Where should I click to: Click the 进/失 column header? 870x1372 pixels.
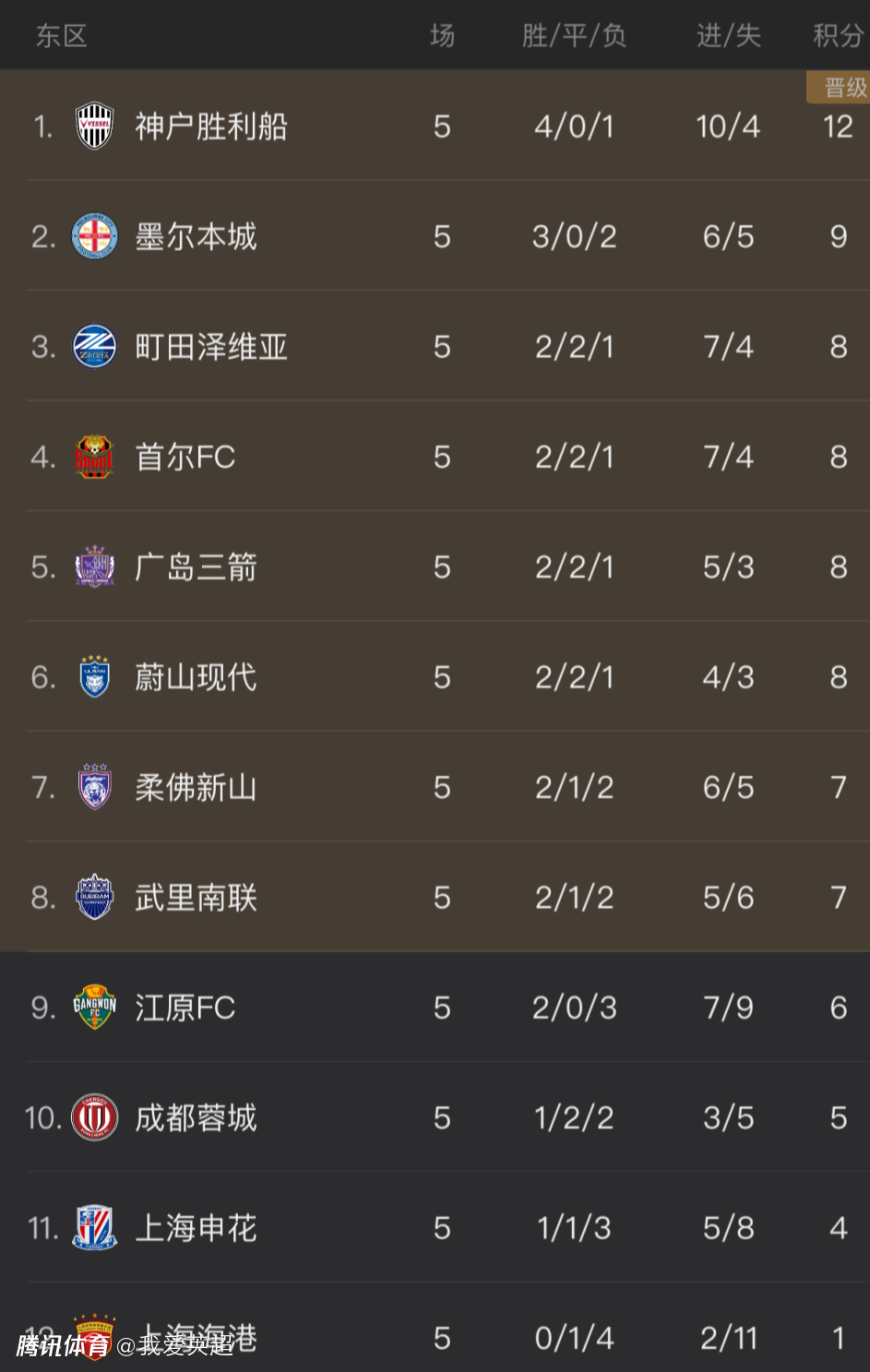click(728, 36)
